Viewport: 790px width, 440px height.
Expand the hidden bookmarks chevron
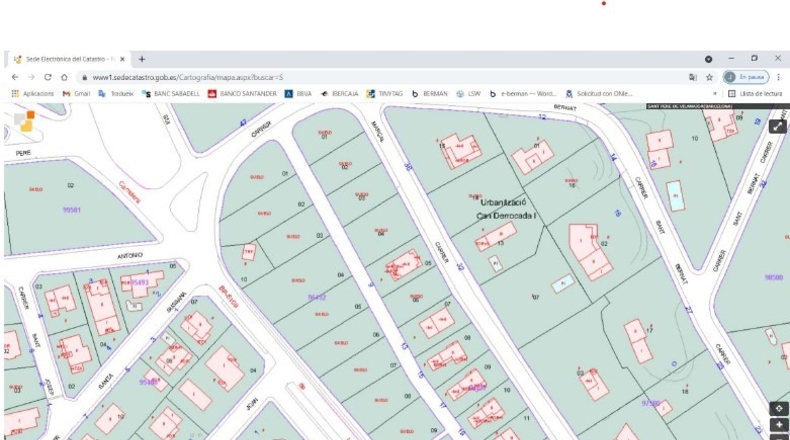(714, 94)
